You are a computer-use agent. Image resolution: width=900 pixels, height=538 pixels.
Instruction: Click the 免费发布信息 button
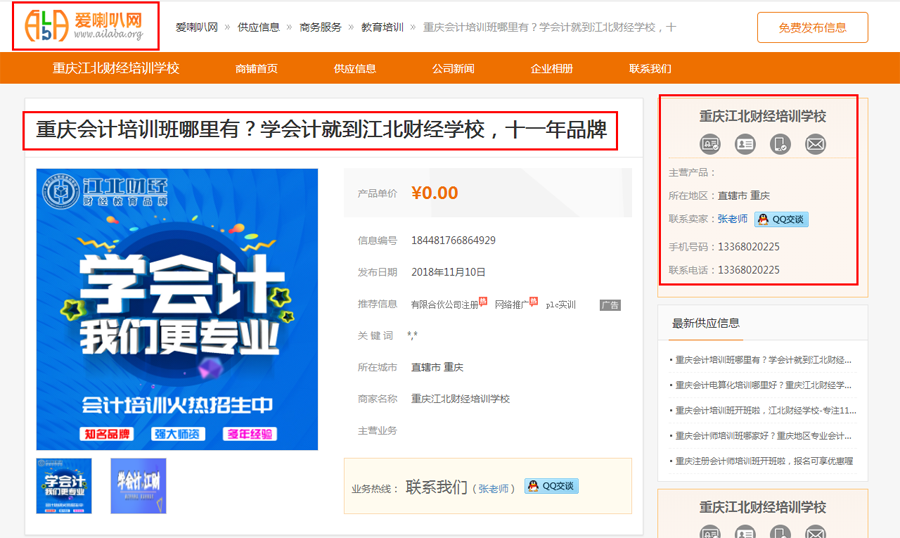812,28
